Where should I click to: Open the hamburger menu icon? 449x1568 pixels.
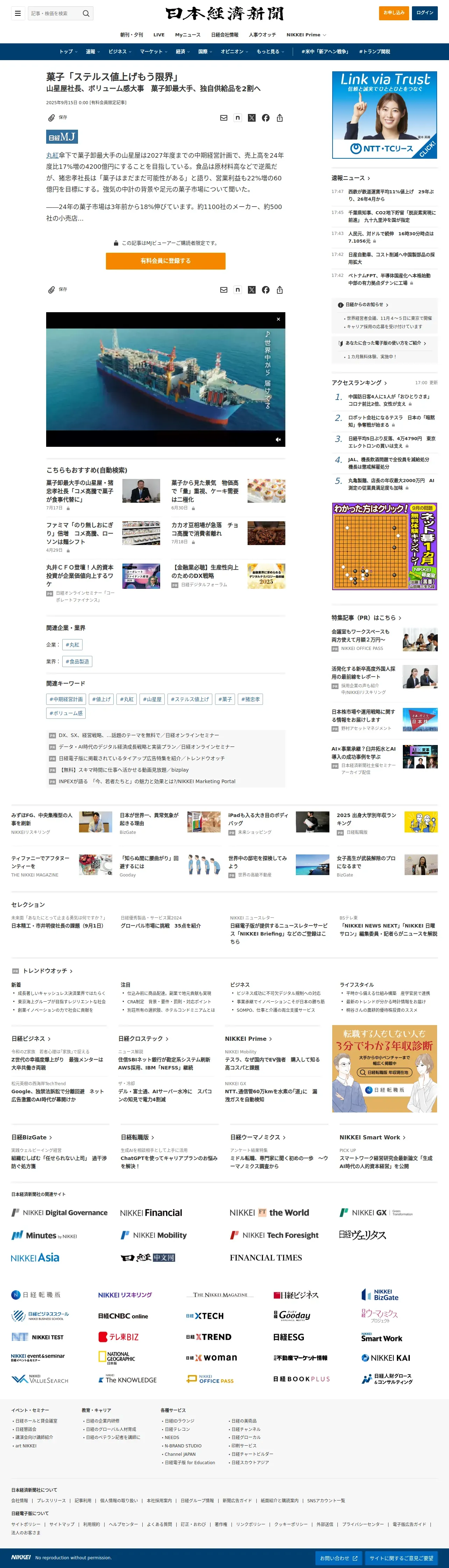point(18,13)
